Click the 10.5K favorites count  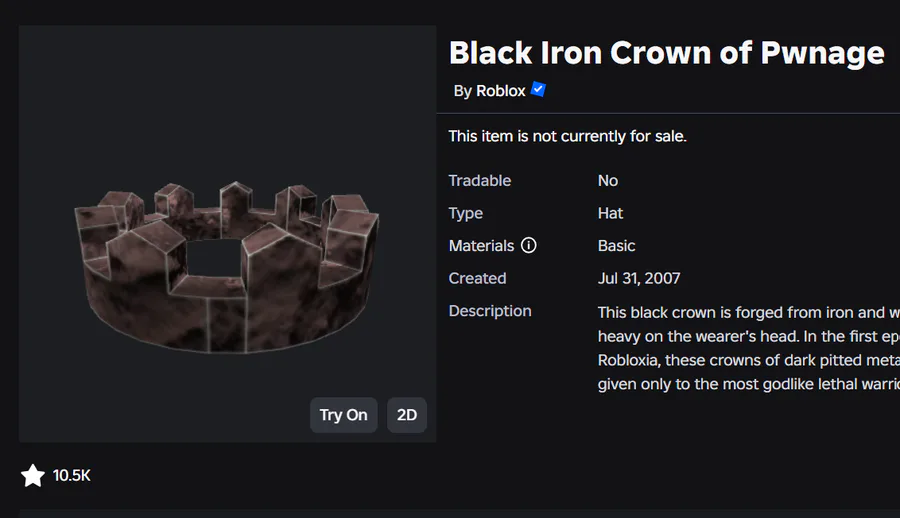pos(72,476)
